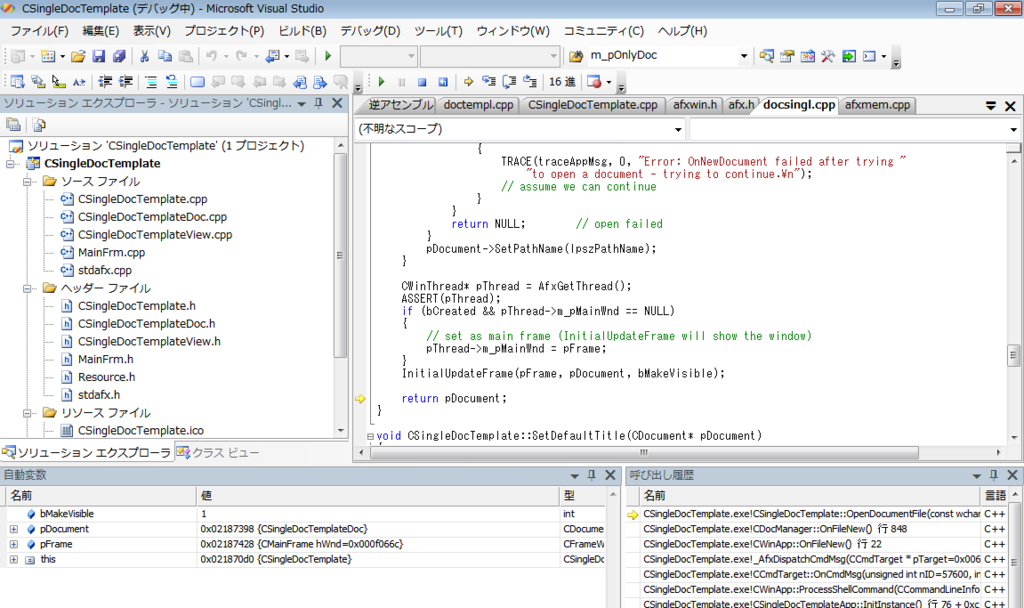
Task: Click the Comment Out selected lines icon
Action: [151, 82]
